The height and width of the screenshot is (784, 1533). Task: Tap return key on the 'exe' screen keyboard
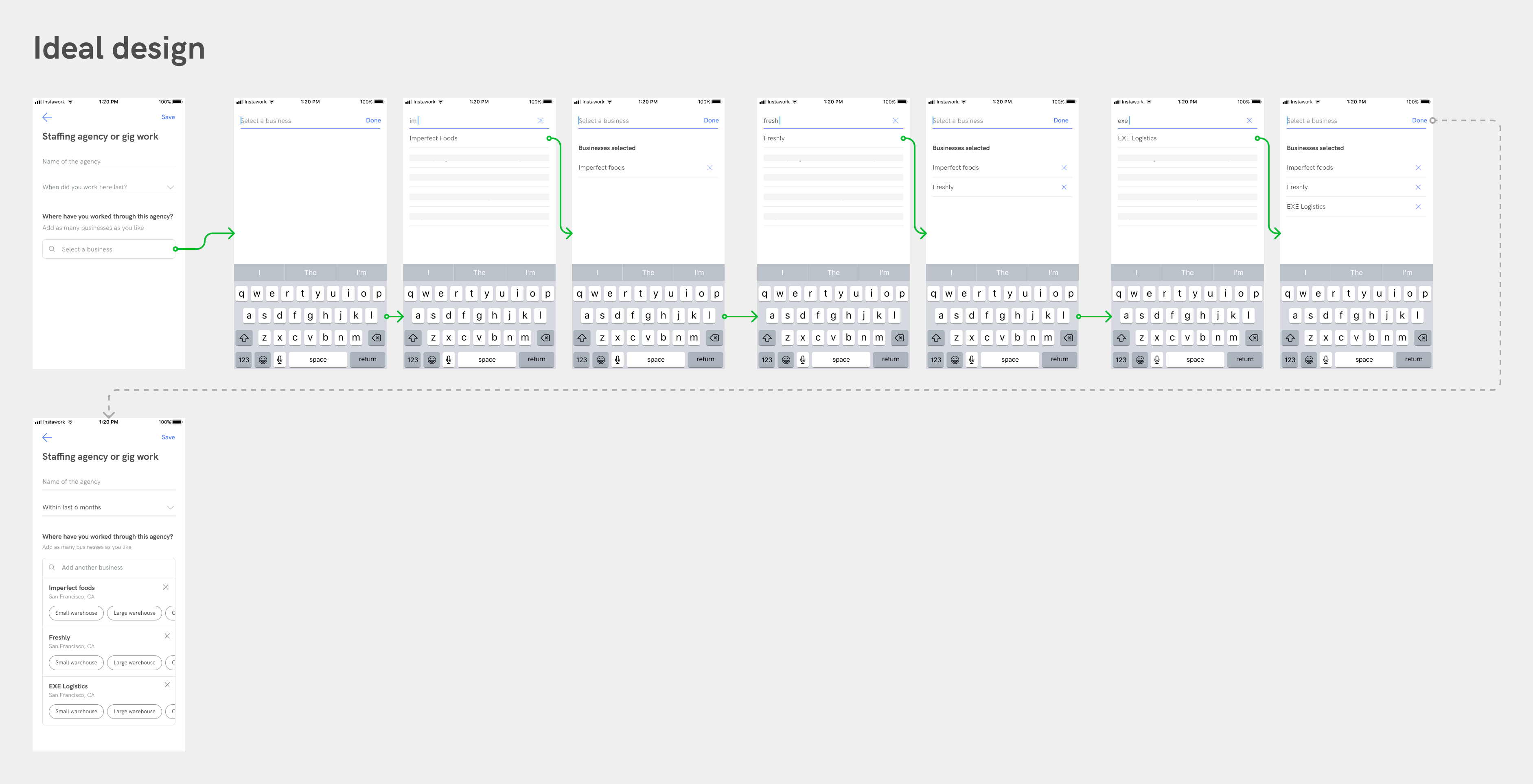click(x=1244, y=359)
